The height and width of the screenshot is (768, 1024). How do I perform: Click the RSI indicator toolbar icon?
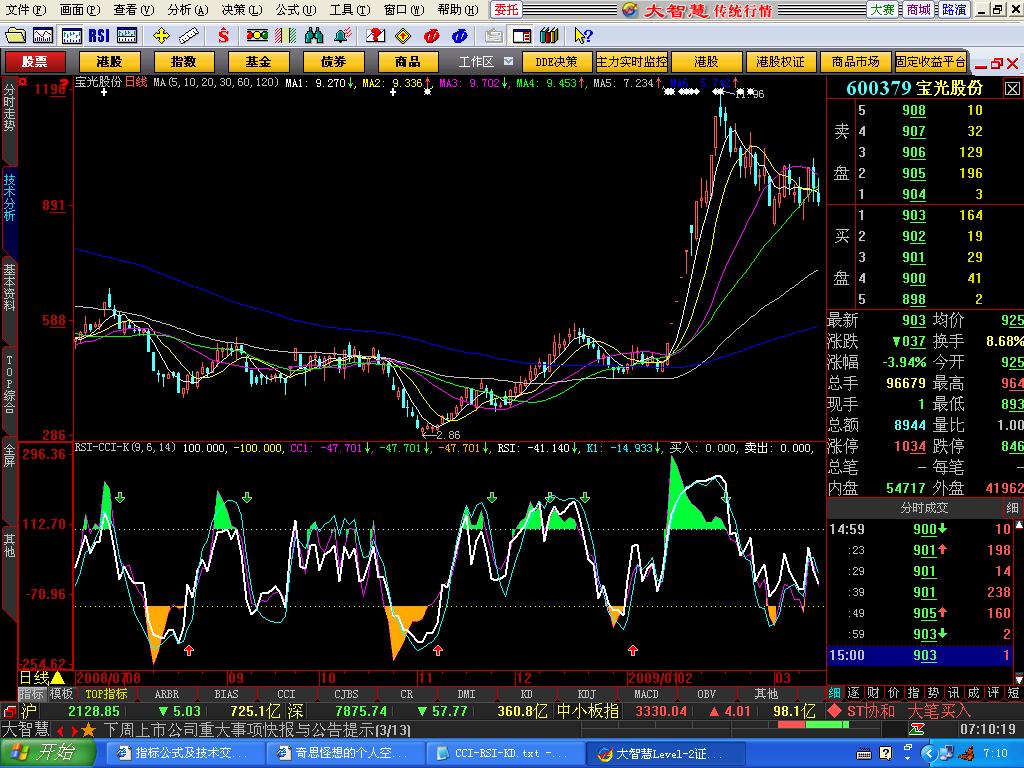[x=99, y=35]
